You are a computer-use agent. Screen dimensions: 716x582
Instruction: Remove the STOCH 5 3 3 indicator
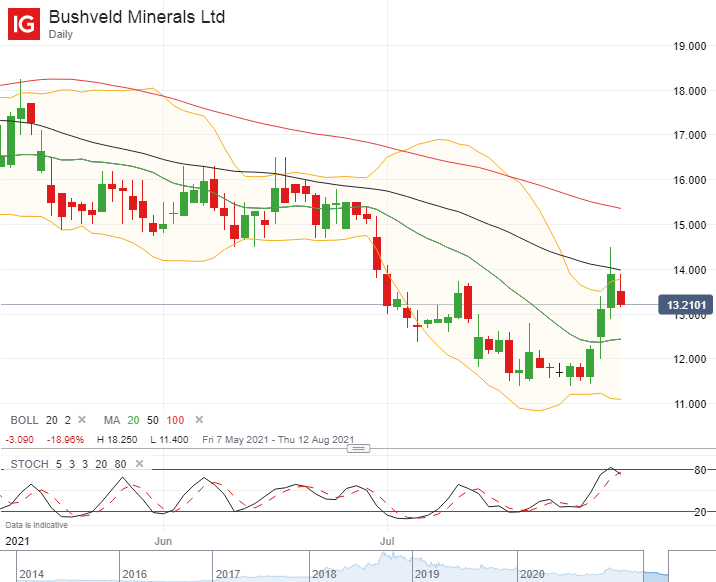point(139,464)
